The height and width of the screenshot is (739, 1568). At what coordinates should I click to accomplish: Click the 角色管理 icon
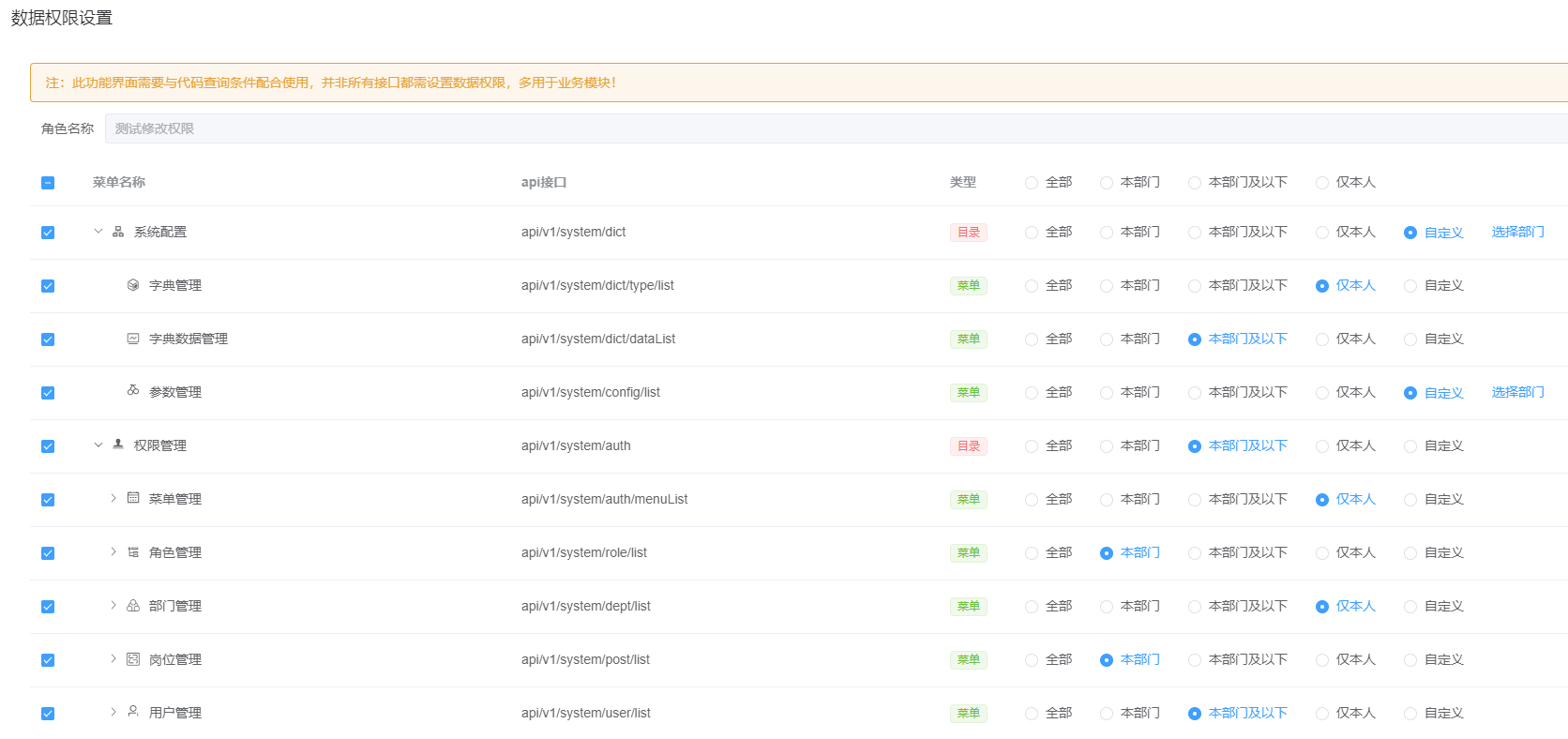click(133, 552)
